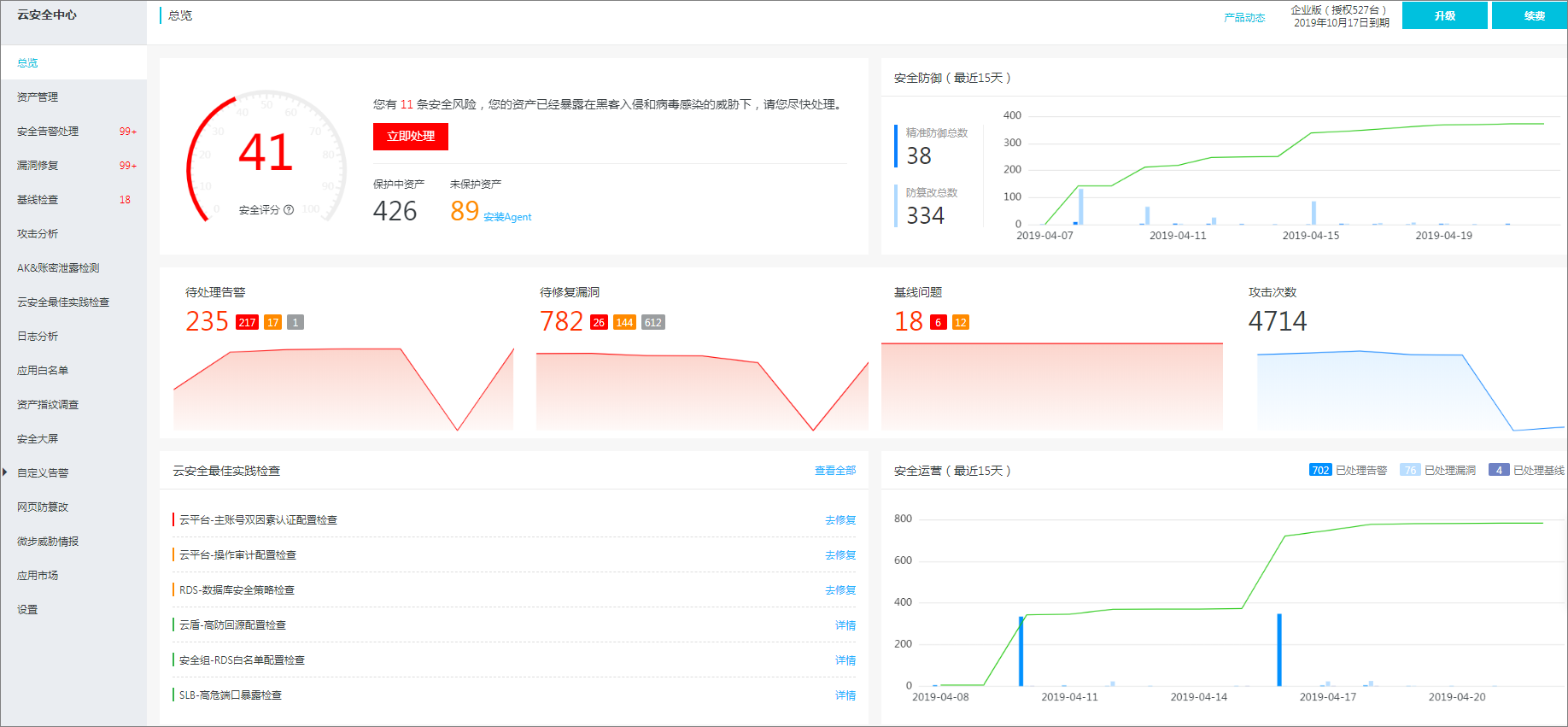The width and height of the screenshot is (1568, 727).
Task: Click the red 26 badge under 待修复漏洞
Action: click(599, 322)
